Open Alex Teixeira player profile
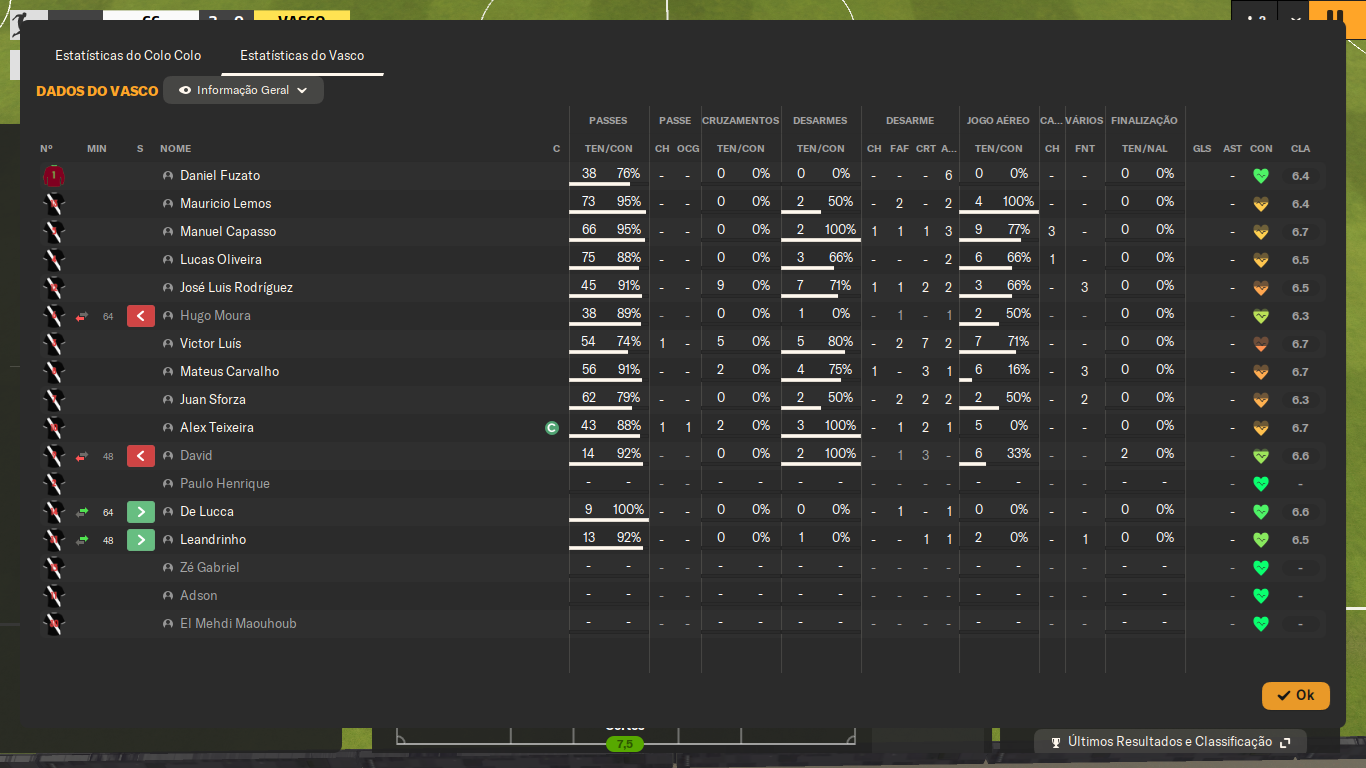Screen dimensions: 1366x768 (x=217, y=428)
